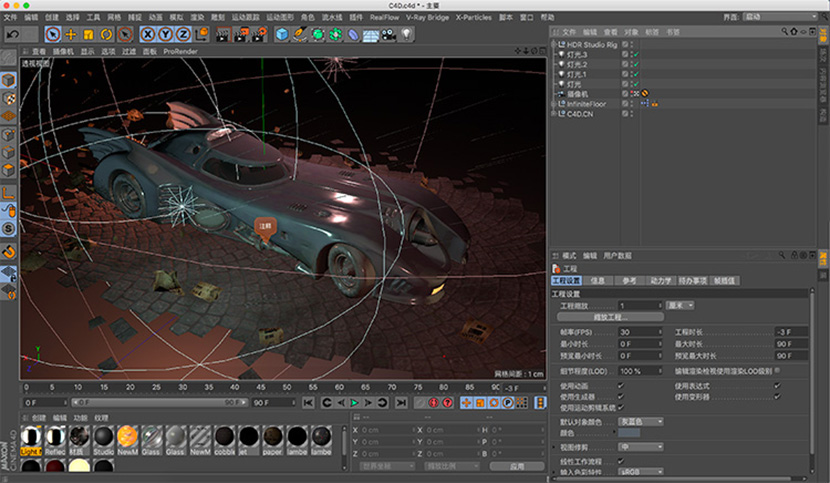
Task: Open the 厘米 unit dropdown
Action: [680, 305]
